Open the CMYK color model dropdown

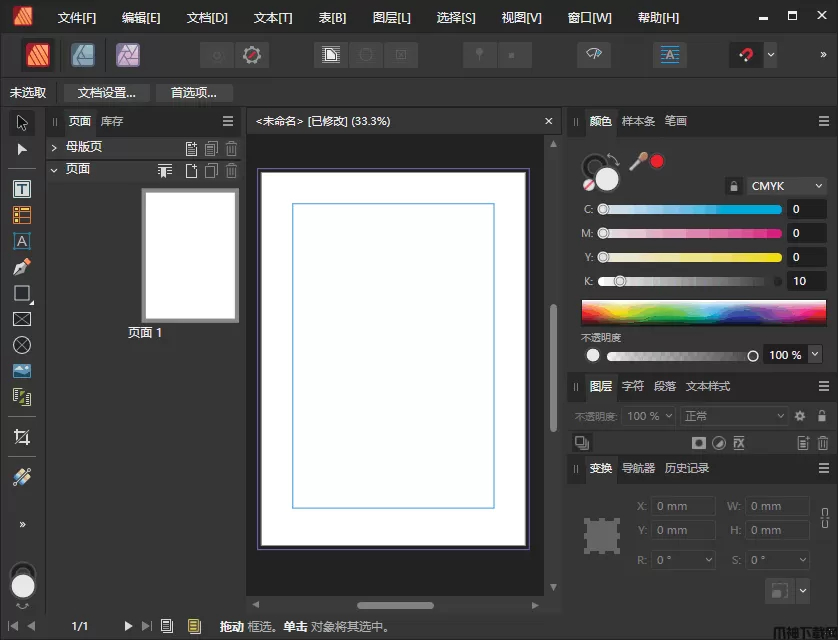point(788,186)
